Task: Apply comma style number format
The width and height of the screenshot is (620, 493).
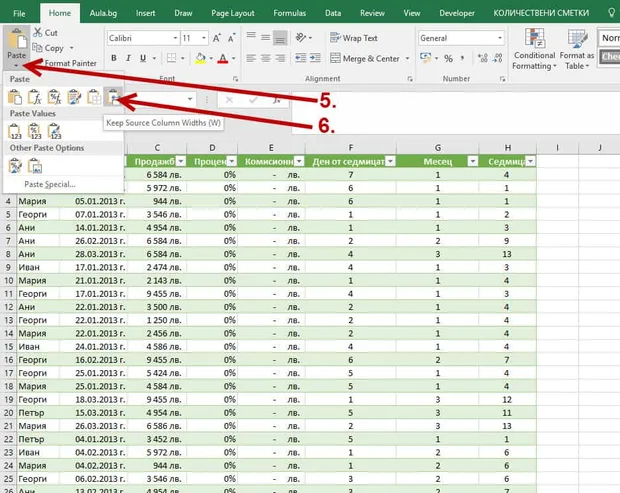Action: (462, 59)
